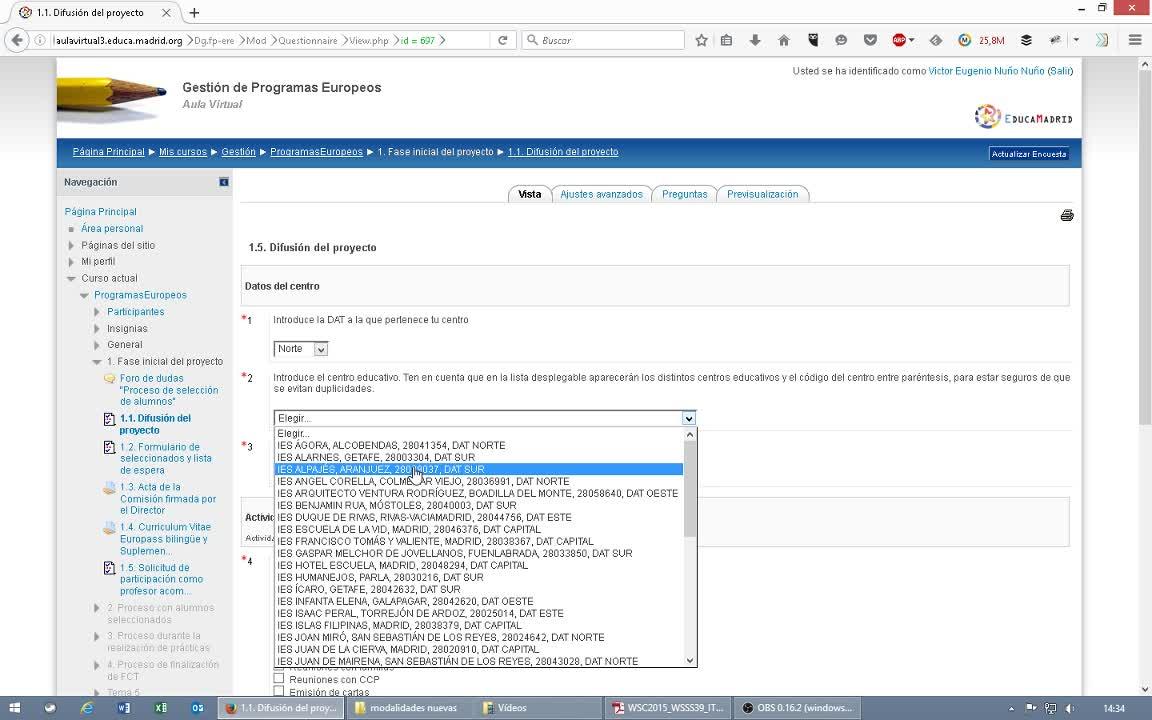1152x720 pixels.
Task: Expand 'Mi perfil' in navigation tree
Action: [71, 262]
